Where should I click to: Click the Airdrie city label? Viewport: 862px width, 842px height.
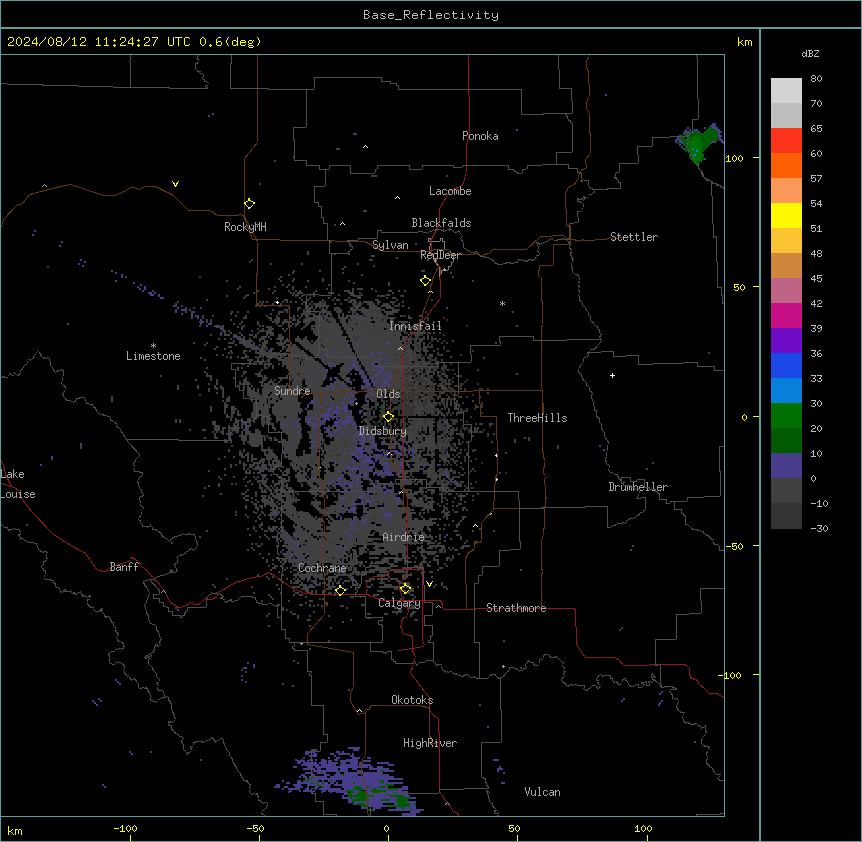pos(404,537)
